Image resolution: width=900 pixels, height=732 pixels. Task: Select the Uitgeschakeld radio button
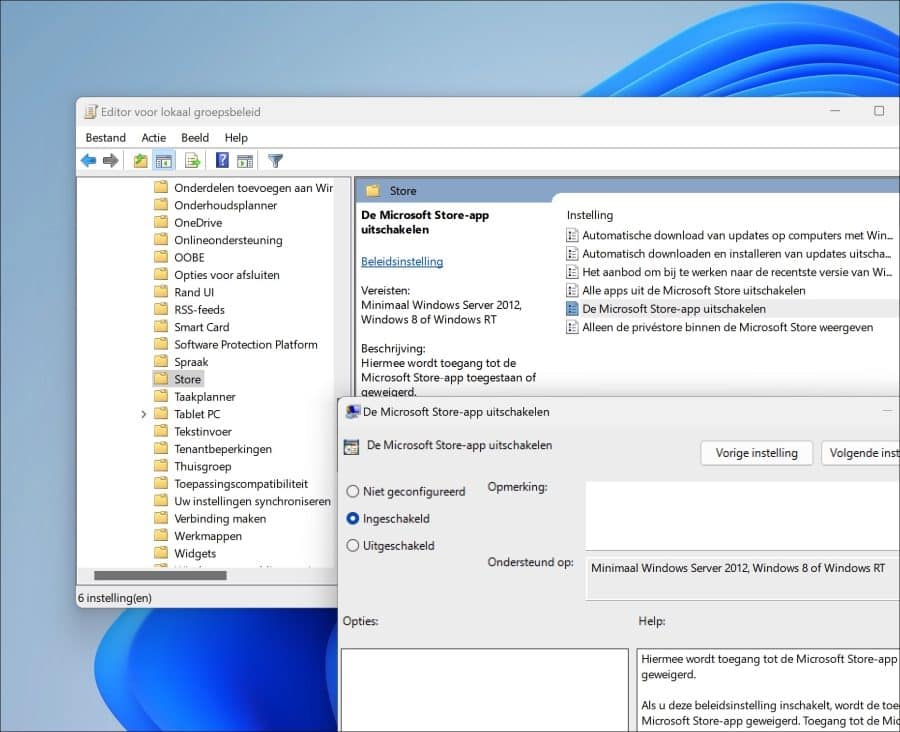pyautogui.click(x=353, y=545)
